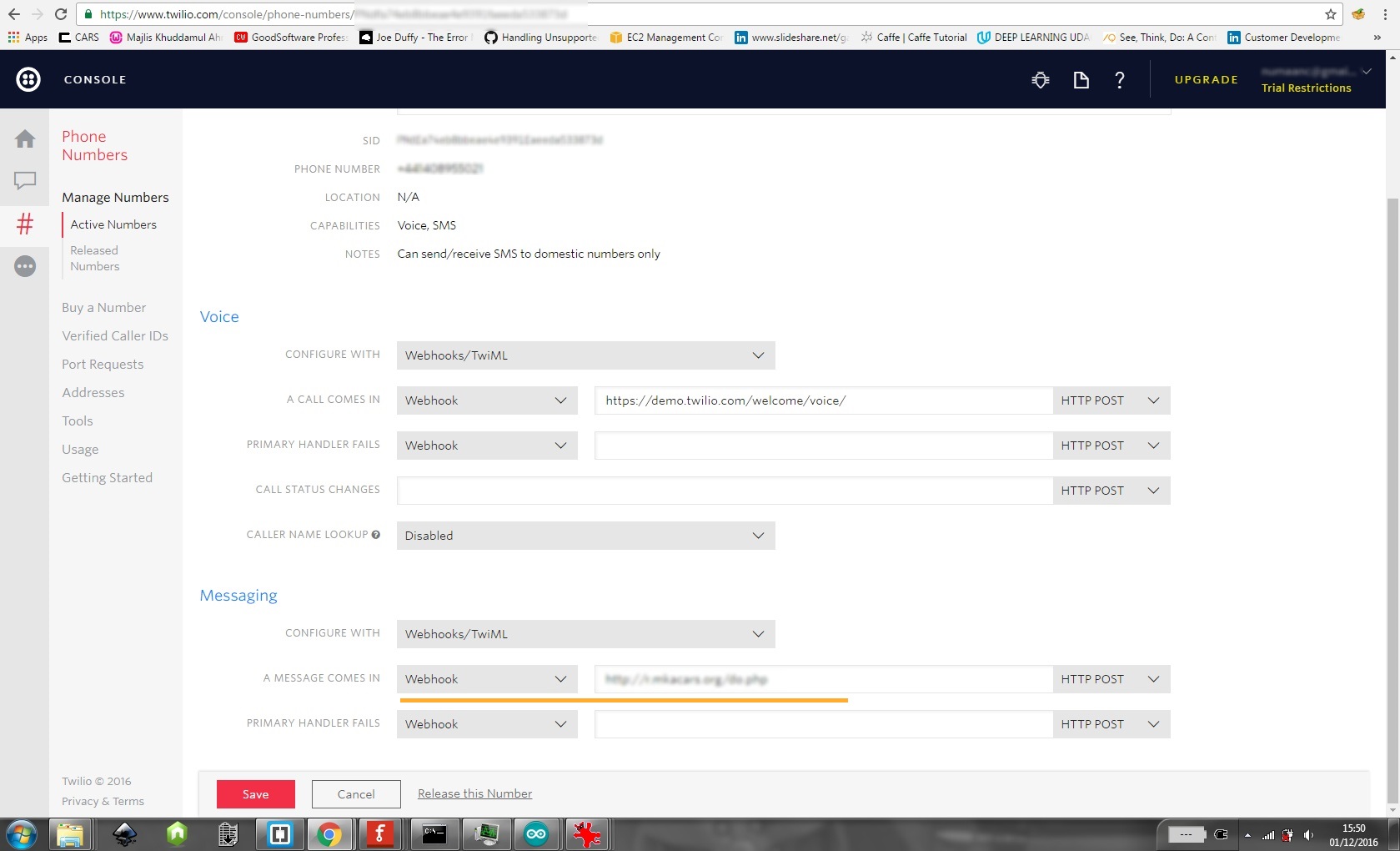Open HTTP POST dropdown for Call Status Changes
This screenshot has height=851, width=1400.
click(x=1111, y=491)
